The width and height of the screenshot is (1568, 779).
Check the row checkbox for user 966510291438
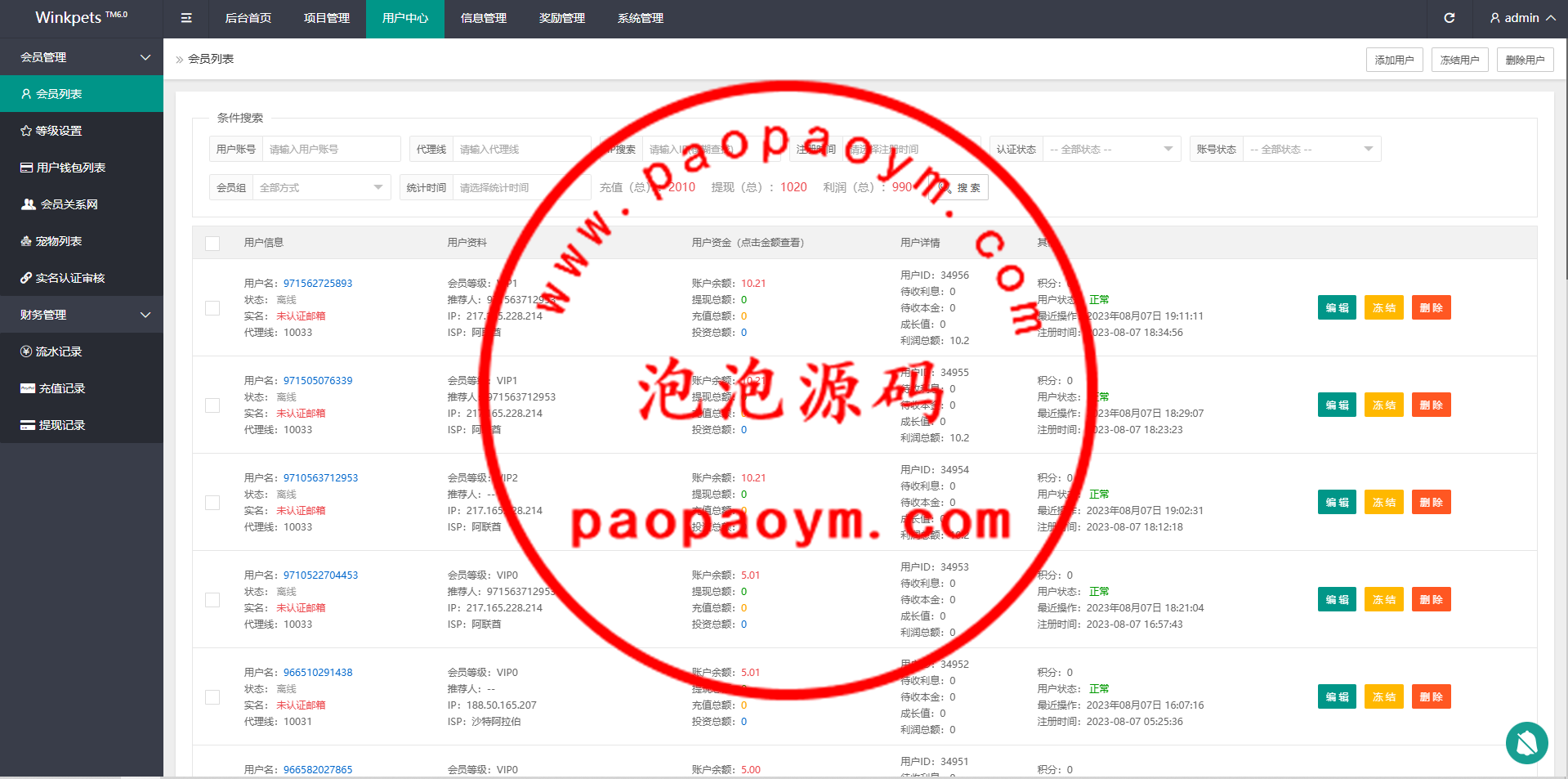tap(212, 697)
